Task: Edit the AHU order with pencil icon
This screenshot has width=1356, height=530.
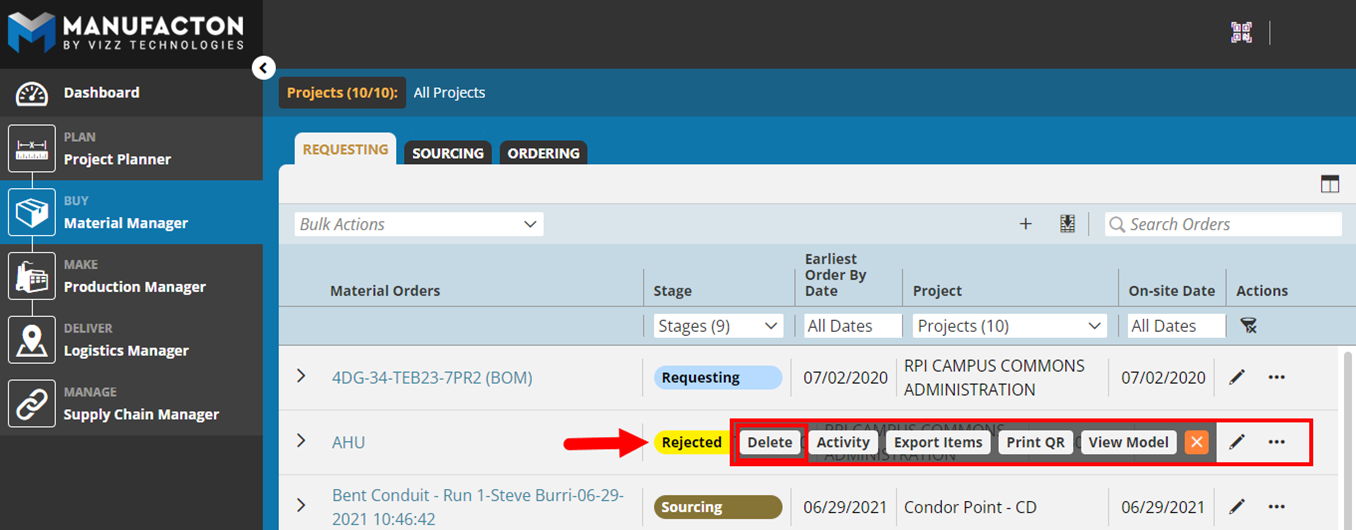Action: coord(1237,442)
